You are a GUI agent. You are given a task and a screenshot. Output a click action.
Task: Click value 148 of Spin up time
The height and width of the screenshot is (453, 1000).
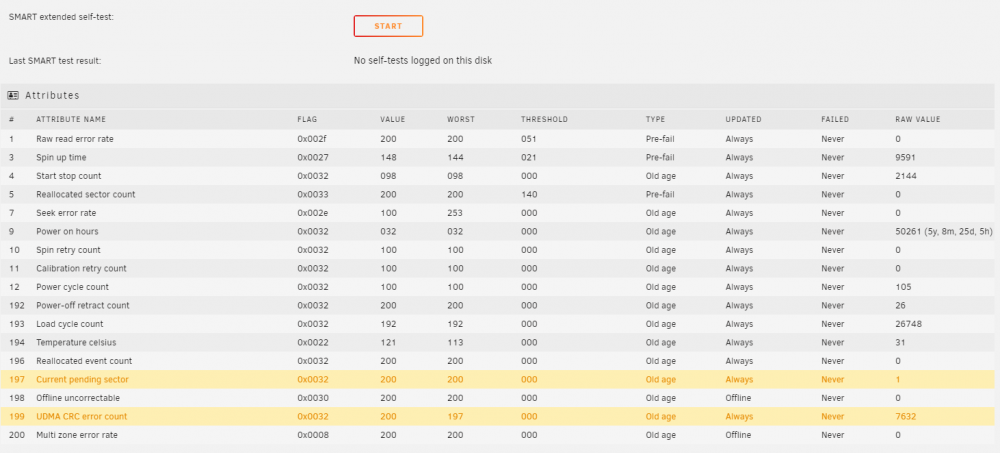pos(388,157)
